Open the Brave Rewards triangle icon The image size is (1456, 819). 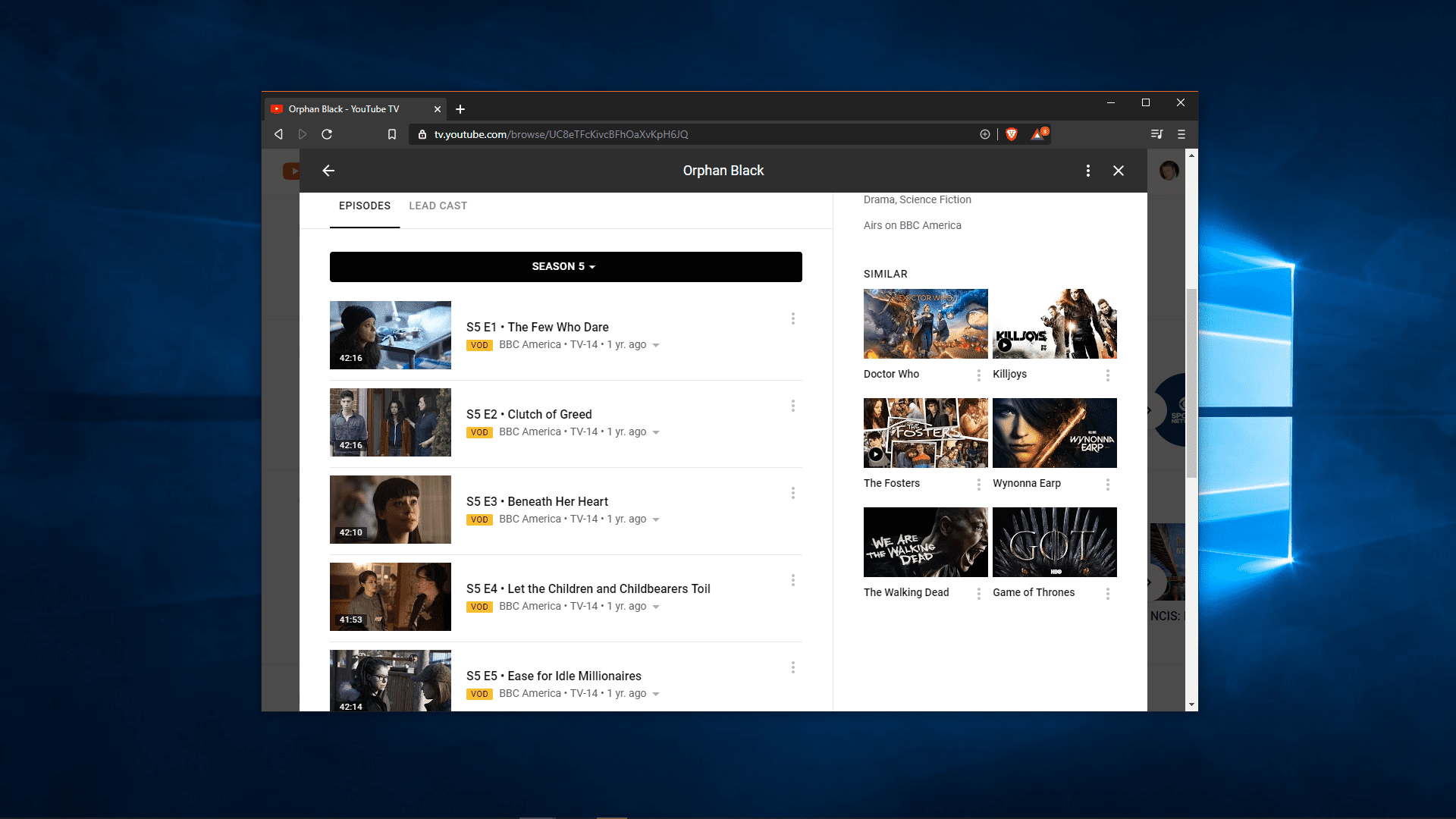coord(1038,134)
